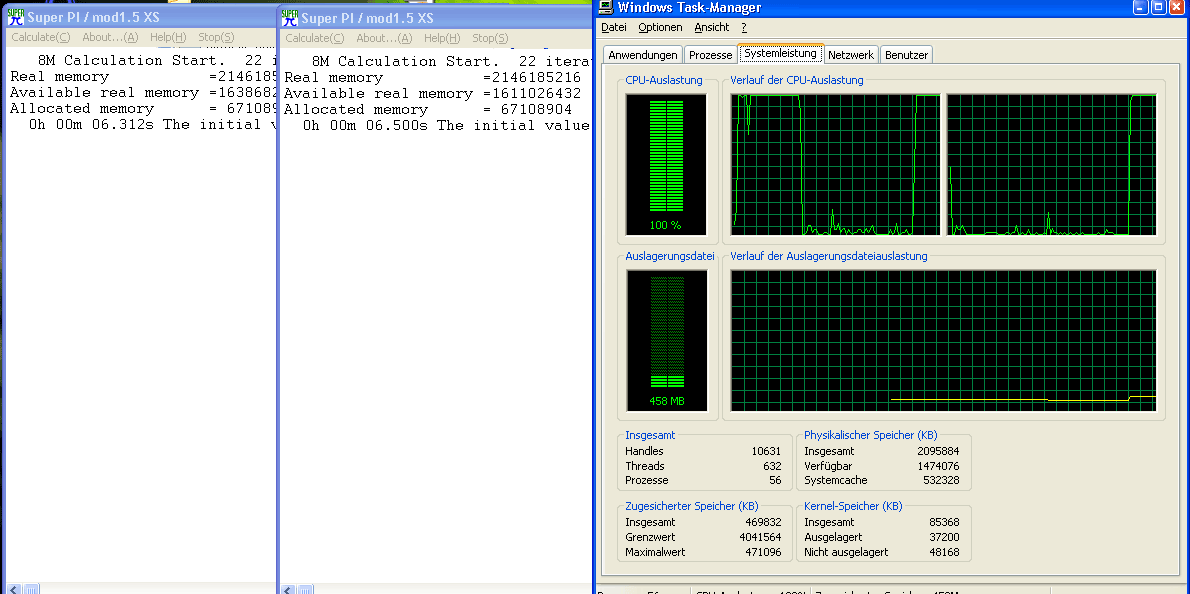Select the Systemleistung tab
Image resolution: width=1190 pixels, height=594 pixels.
780,53
